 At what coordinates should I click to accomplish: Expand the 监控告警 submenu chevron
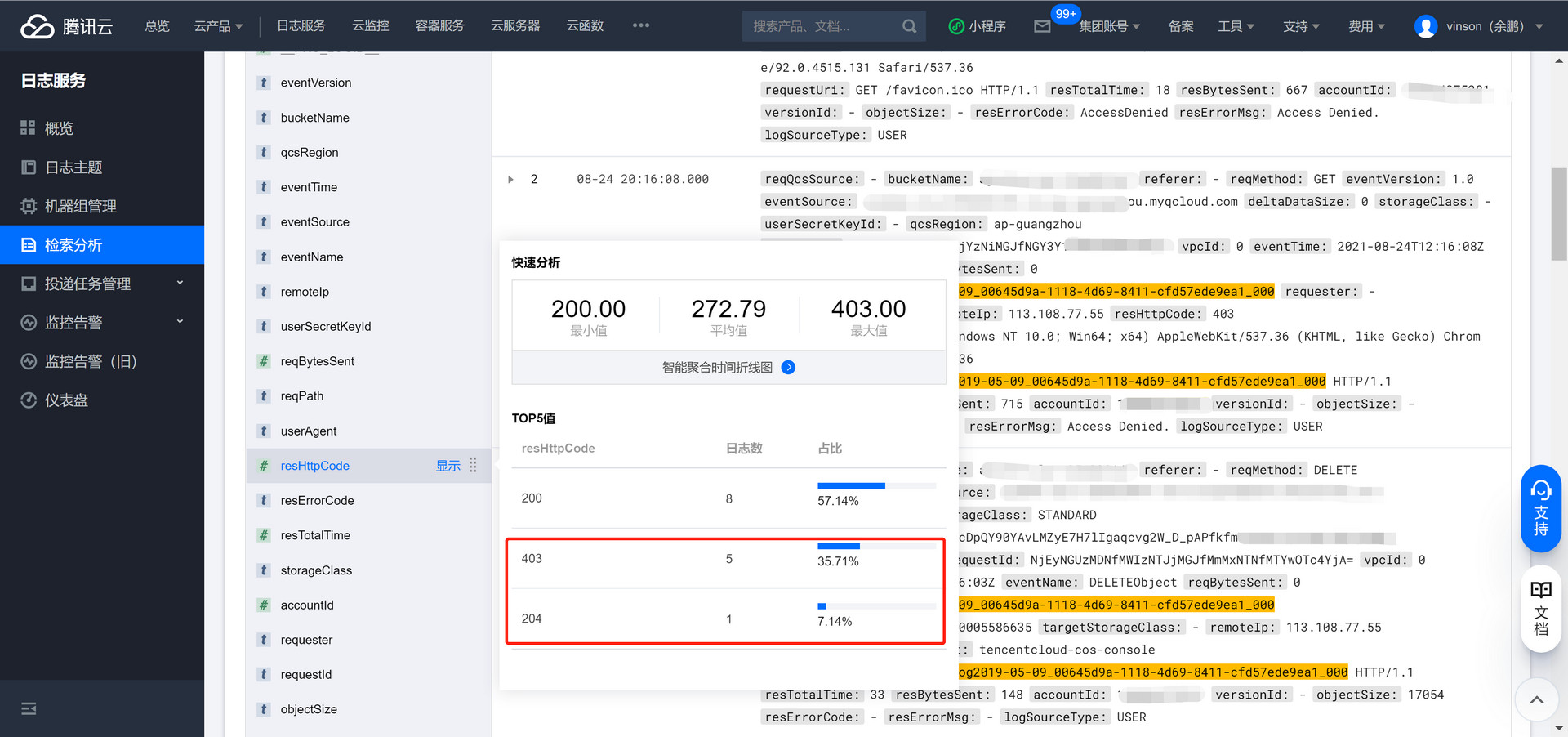coord(180,321)
